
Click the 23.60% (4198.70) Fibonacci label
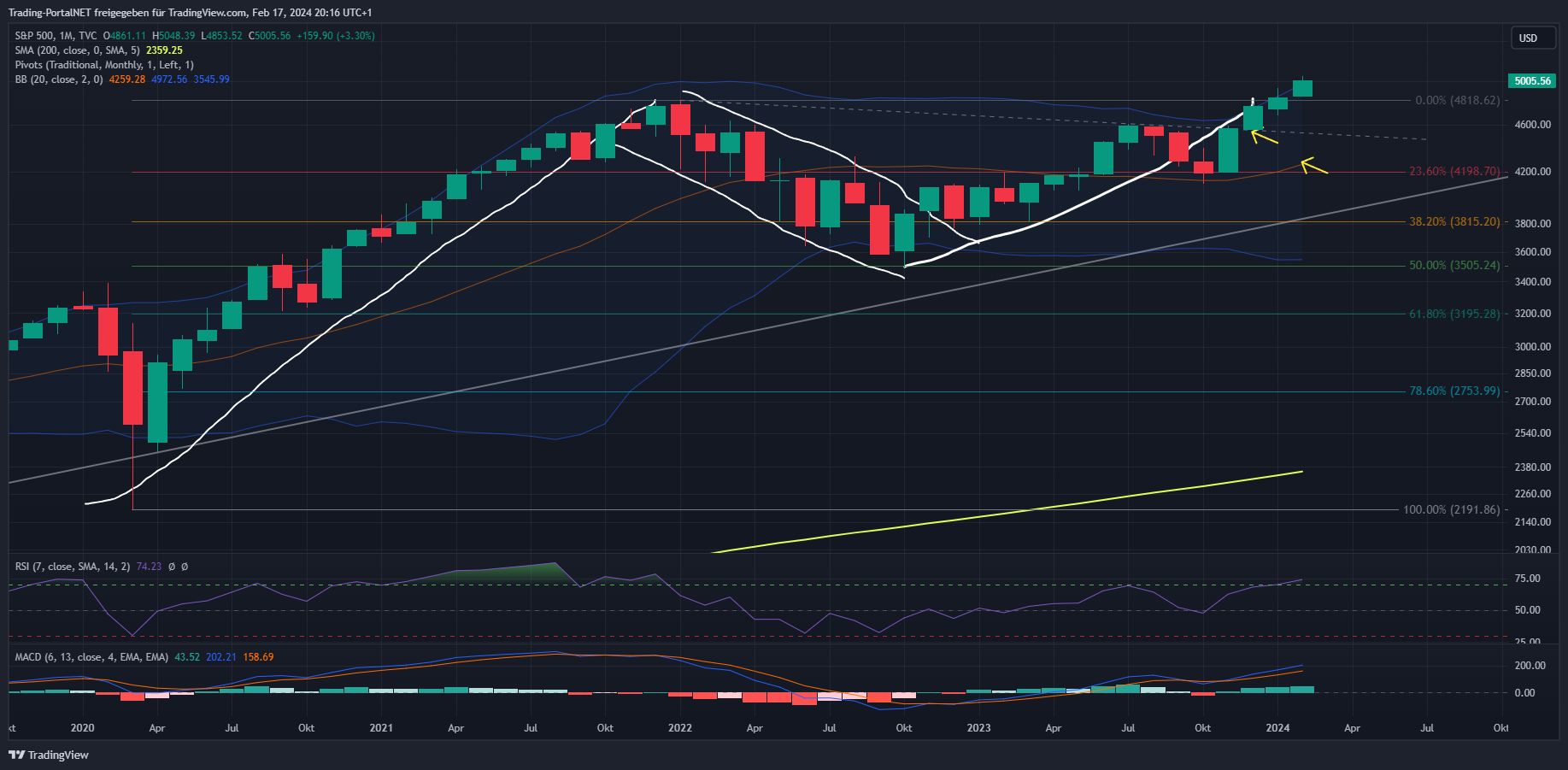pyautogui.click(x=1453, y=172)
